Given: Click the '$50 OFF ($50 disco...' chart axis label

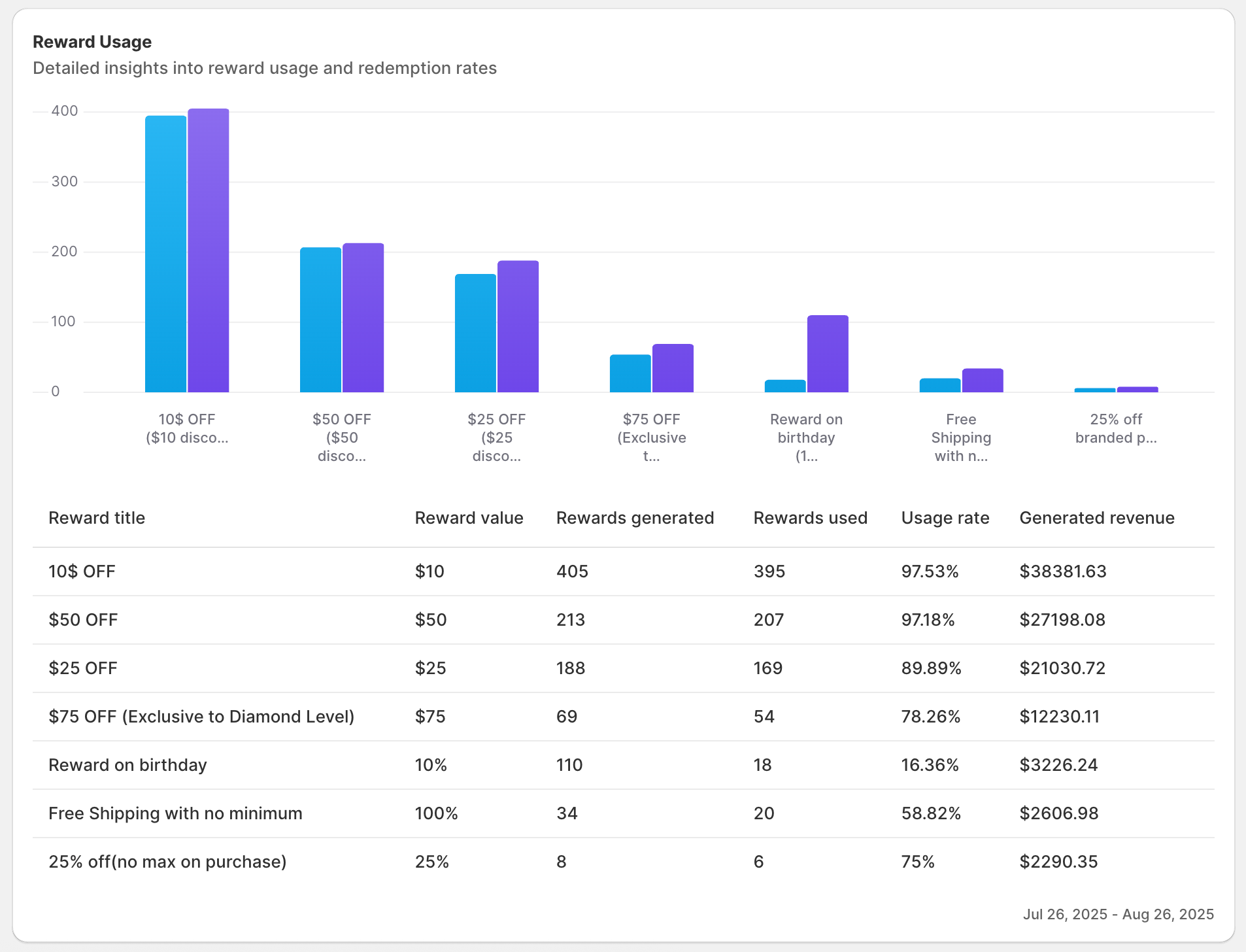Looking at the screenshot, I should click(342, 438).
